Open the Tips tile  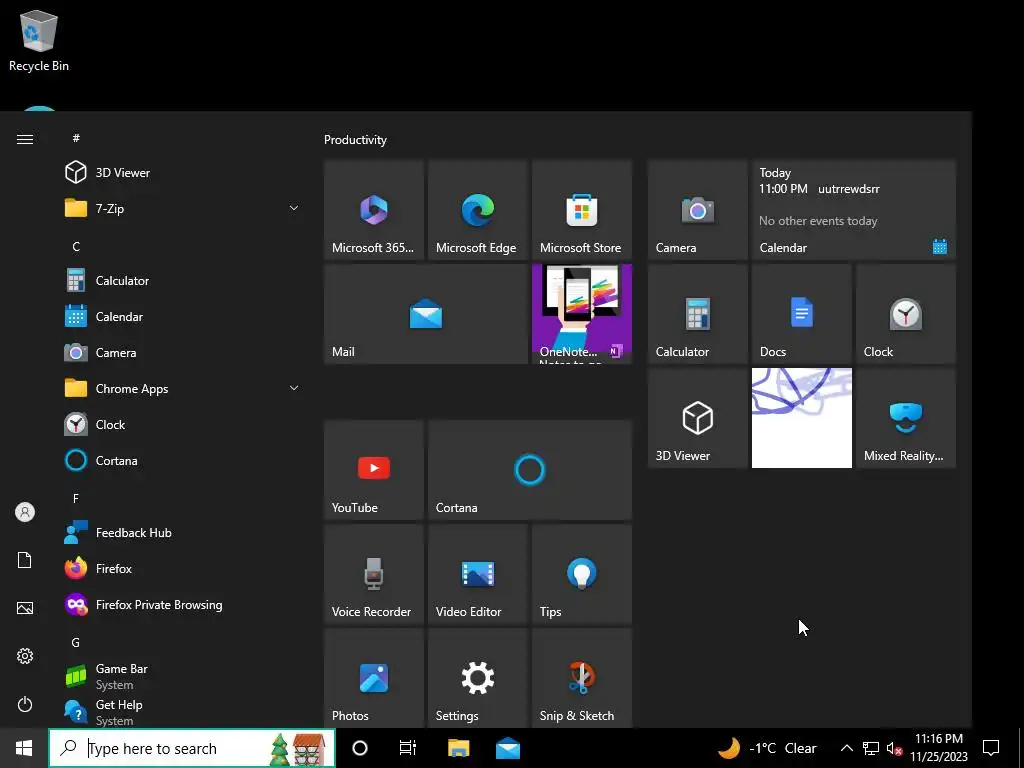582,574
